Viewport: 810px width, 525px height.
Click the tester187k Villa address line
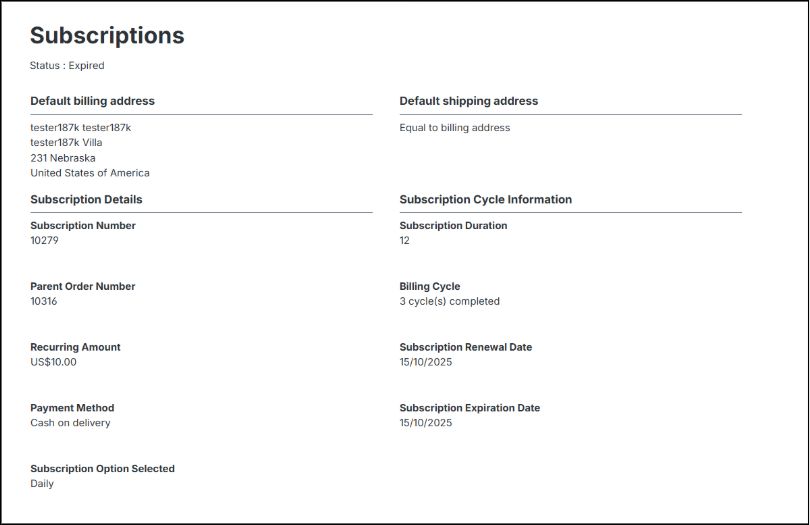(66, 142)
